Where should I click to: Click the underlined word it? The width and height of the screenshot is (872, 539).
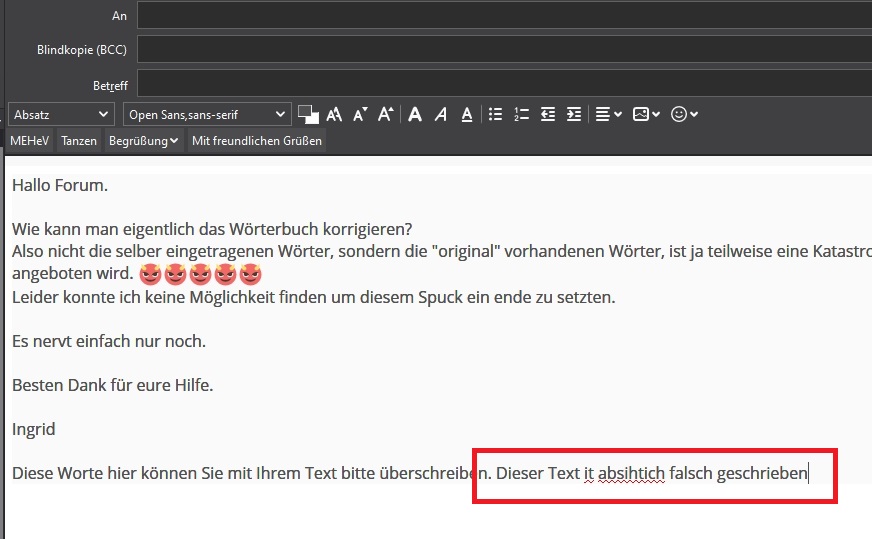[x=589, y=473]
